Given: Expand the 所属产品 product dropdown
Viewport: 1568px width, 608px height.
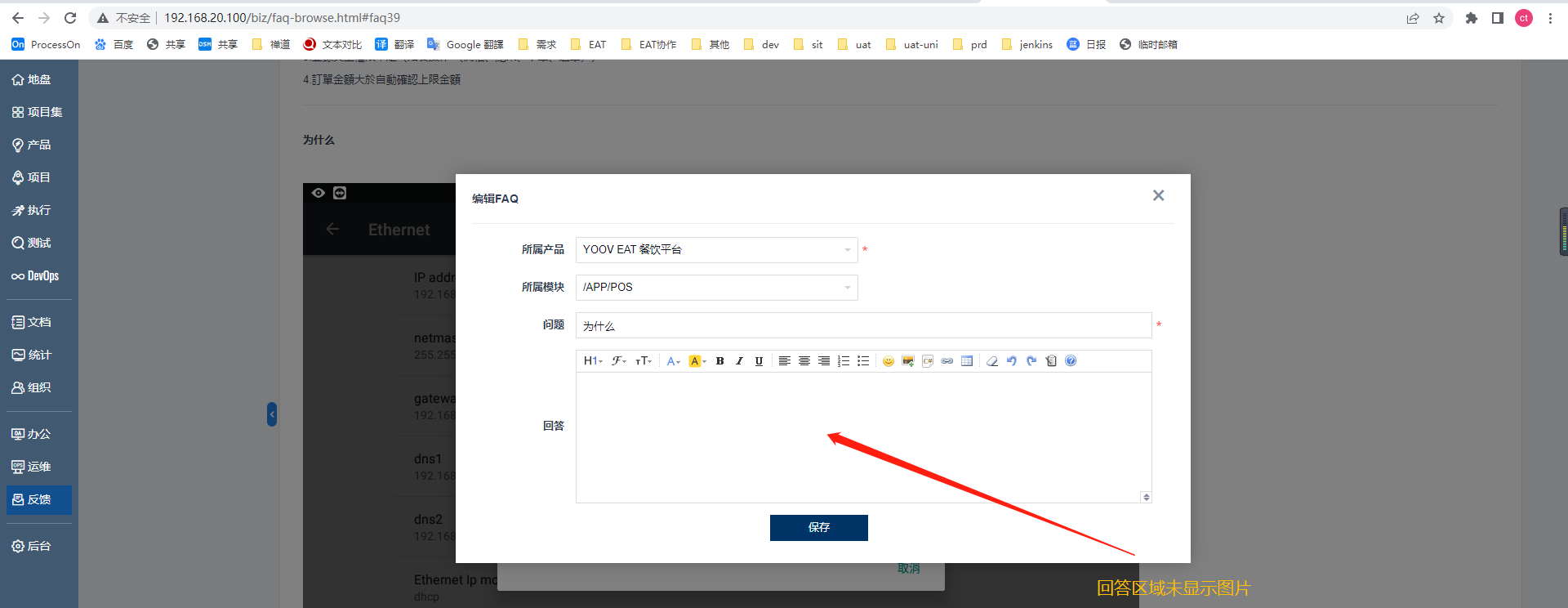Looking at the screenshot, I should pos(716,250).
